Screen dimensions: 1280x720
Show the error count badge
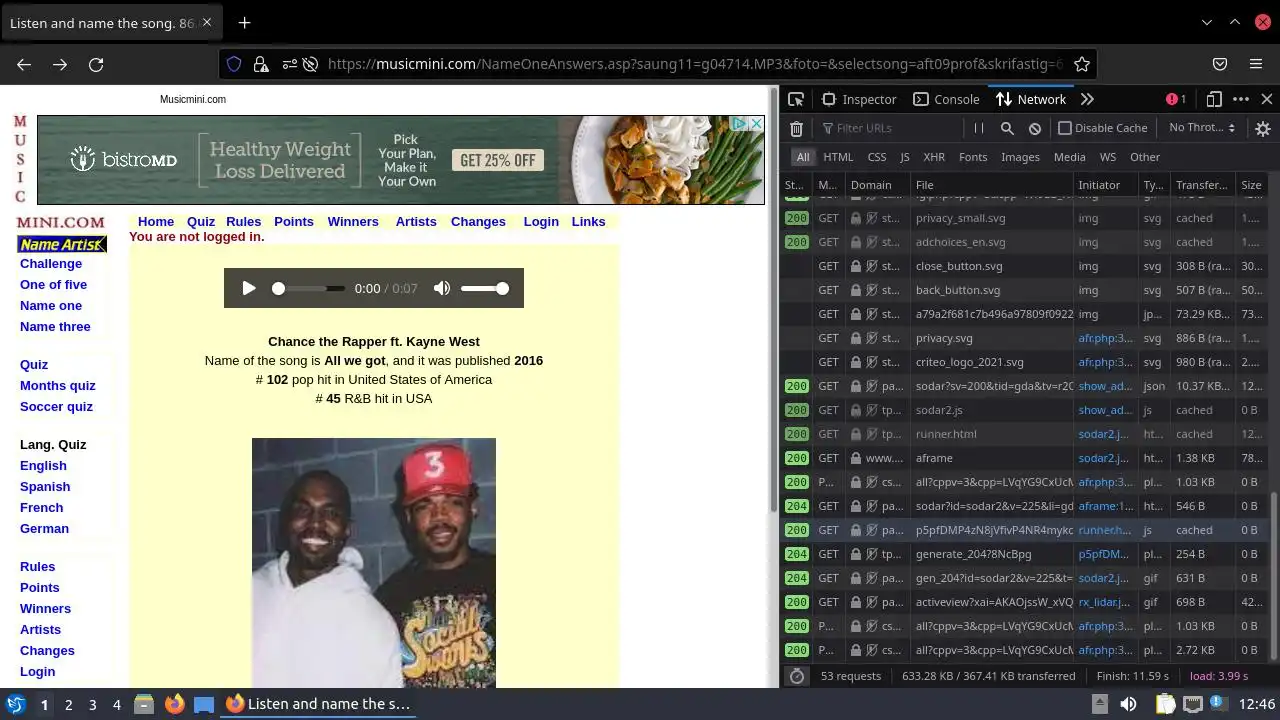coord(1176,99)
